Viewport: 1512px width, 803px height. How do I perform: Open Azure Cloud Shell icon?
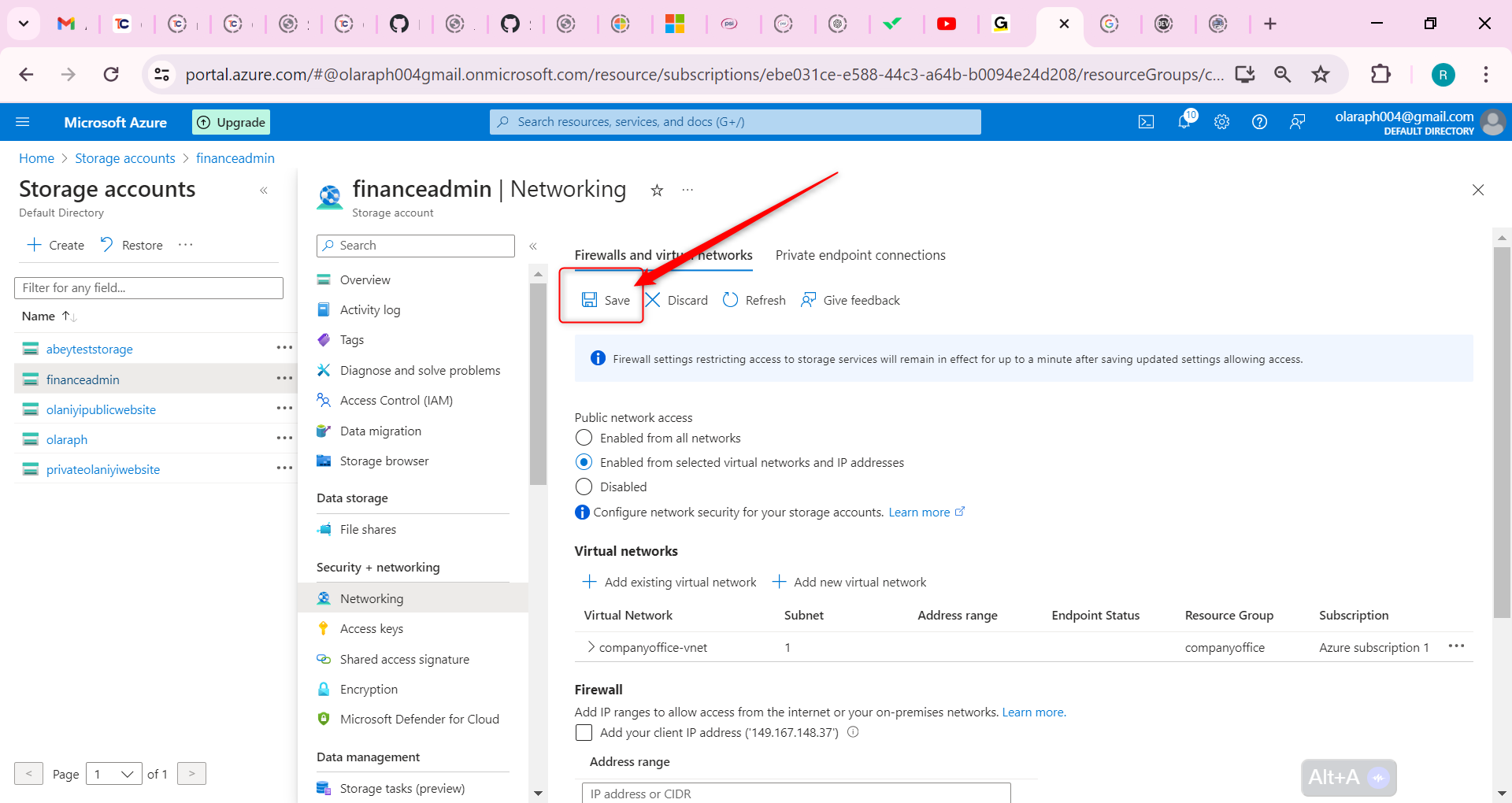(x=1147, y=122)
